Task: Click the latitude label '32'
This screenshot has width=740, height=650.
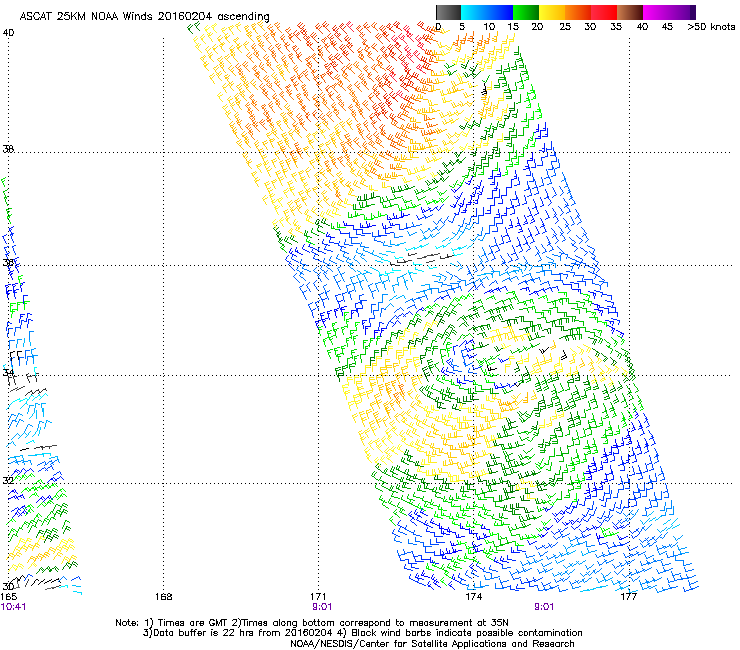Action: [x=8, y=480]
